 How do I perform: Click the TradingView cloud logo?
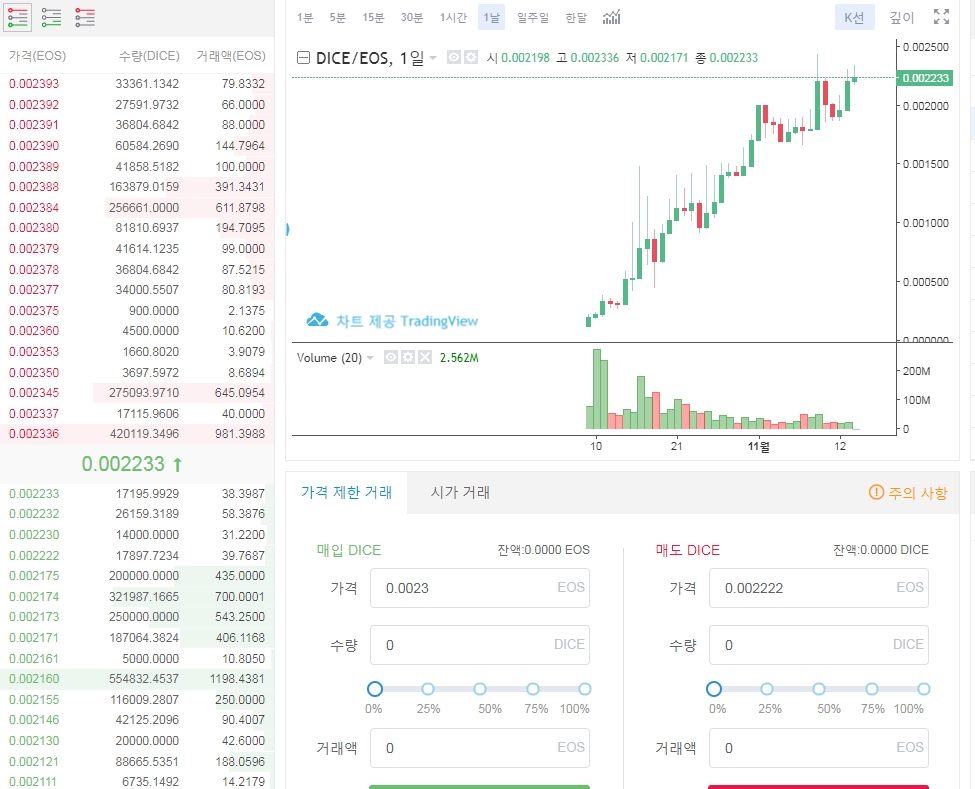click(x=317, y=320)
